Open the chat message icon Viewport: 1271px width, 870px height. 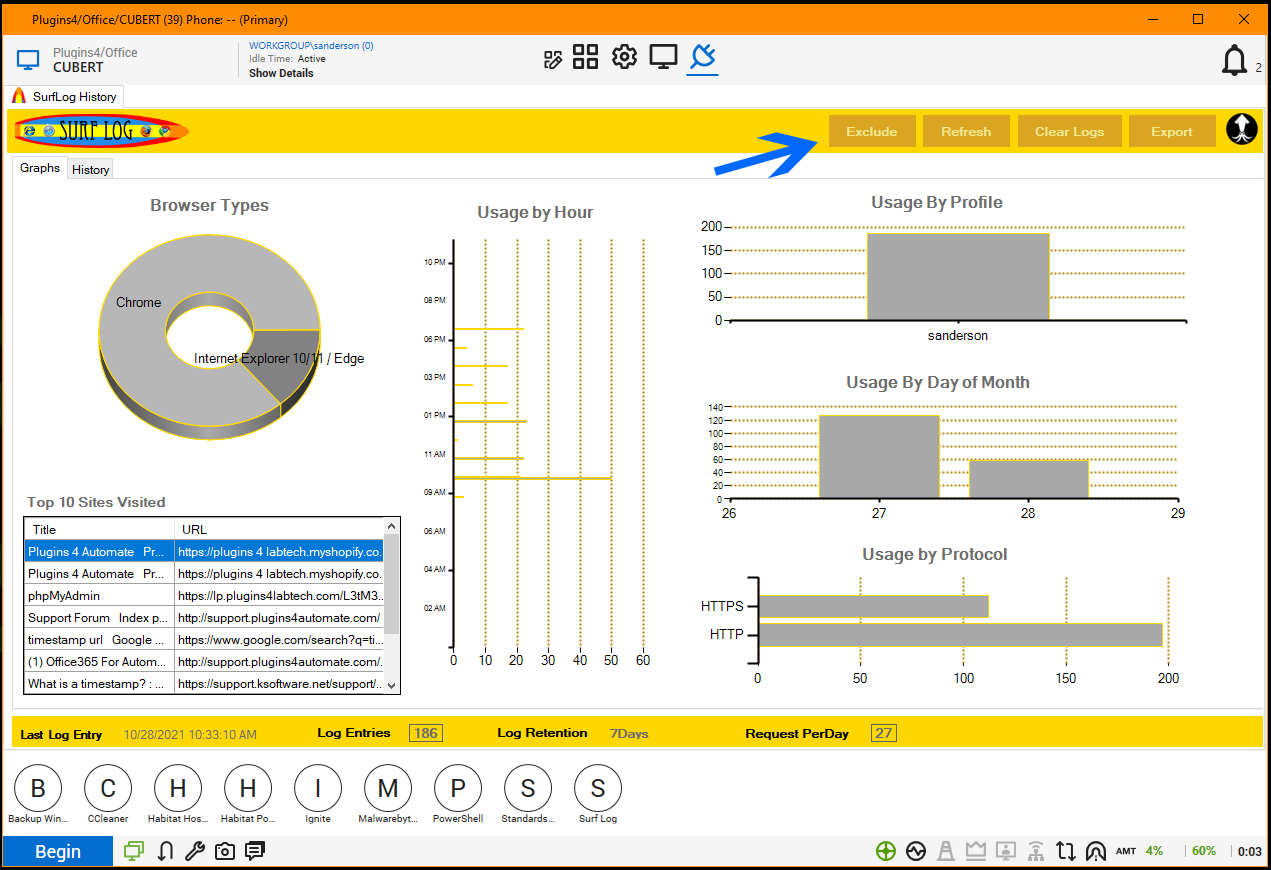tap(255, 851)
